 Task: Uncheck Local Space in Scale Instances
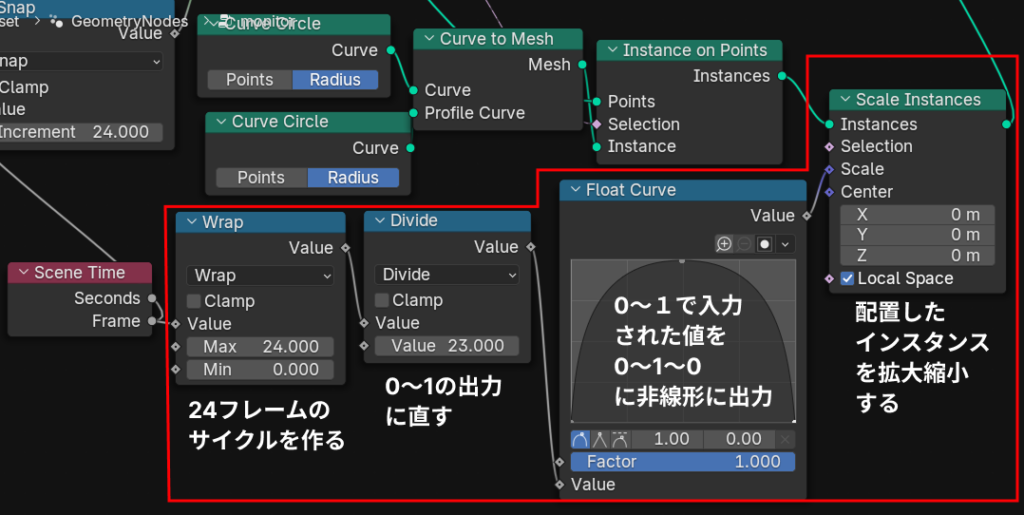coord(848,279)
